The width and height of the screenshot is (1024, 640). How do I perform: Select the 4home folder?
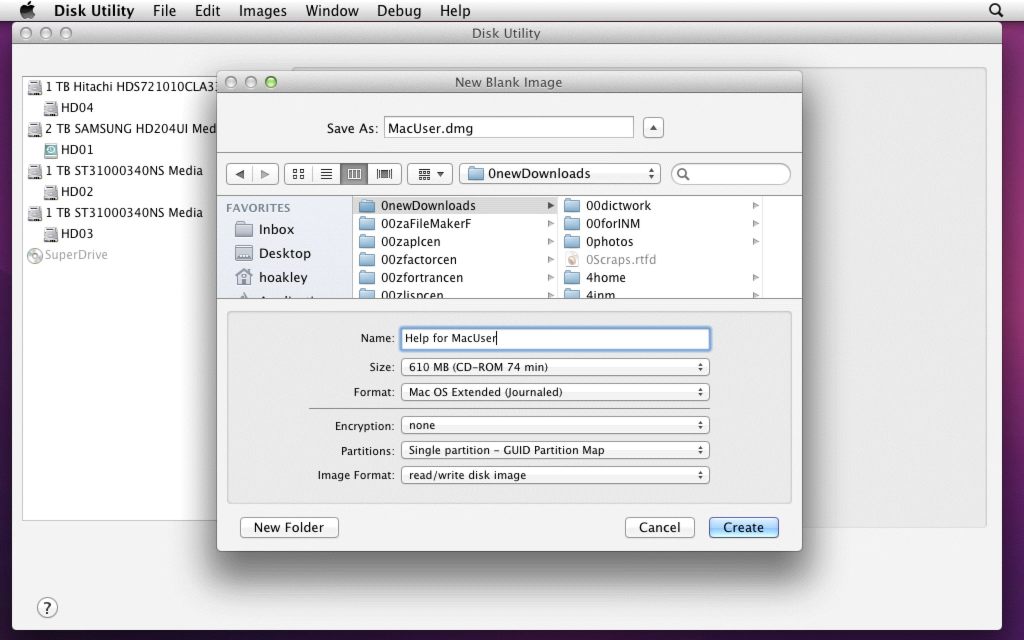(660, 278)
